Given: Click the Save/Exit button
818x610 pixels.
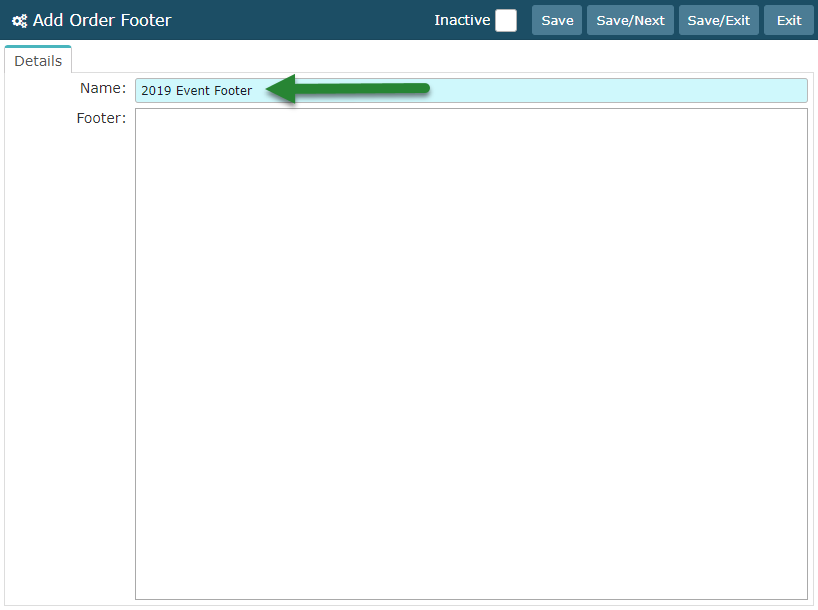Looking at the screenshot, I should pos(718,20).
